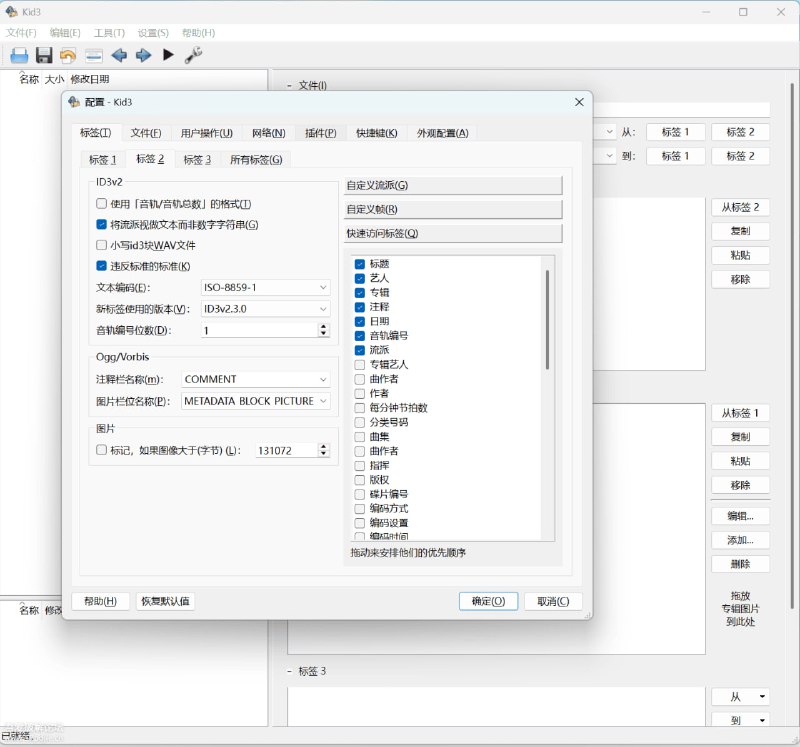Click the save floppy disk icon

44,55
